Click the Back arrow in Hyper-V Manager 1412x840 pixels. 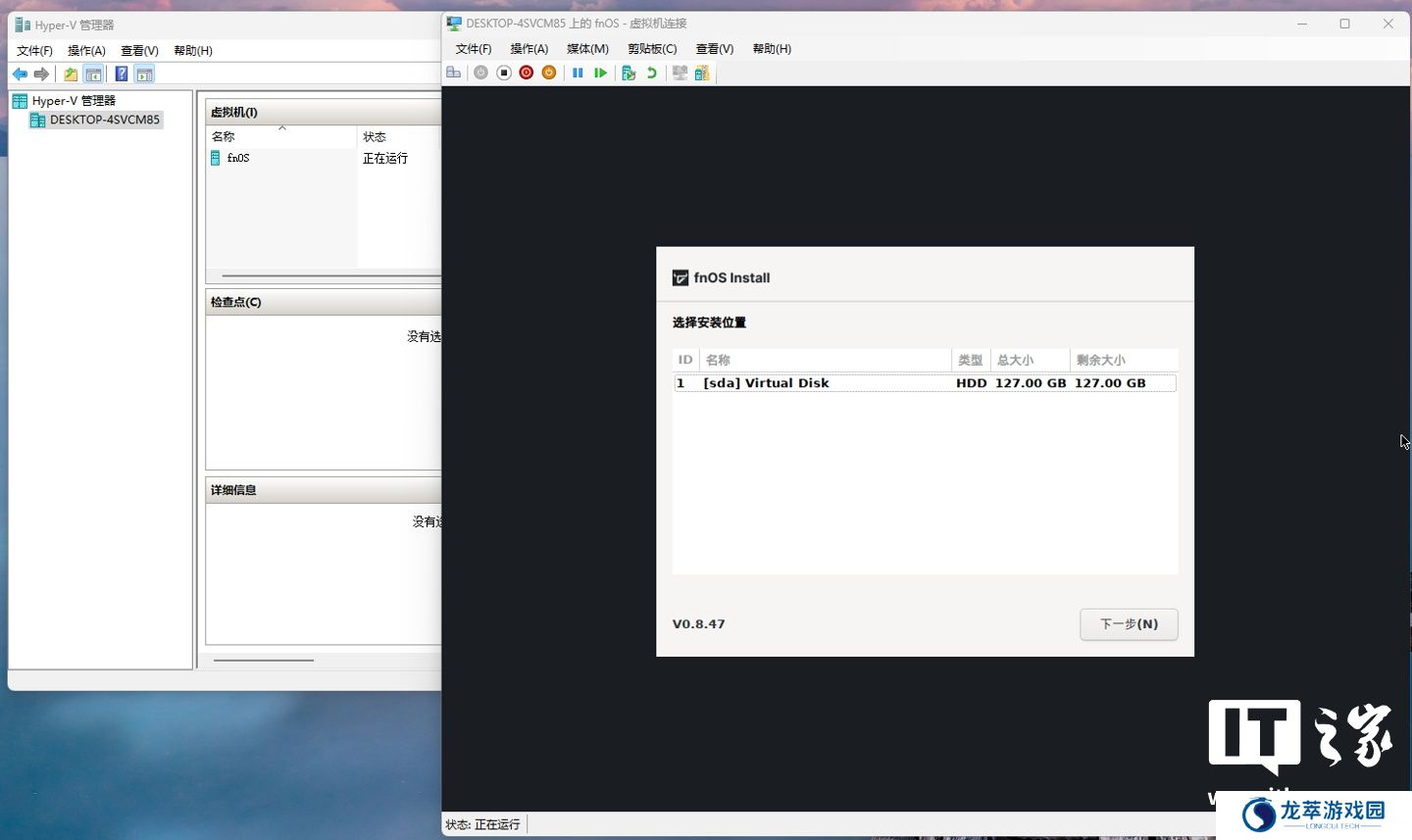[x=20, y=74]
